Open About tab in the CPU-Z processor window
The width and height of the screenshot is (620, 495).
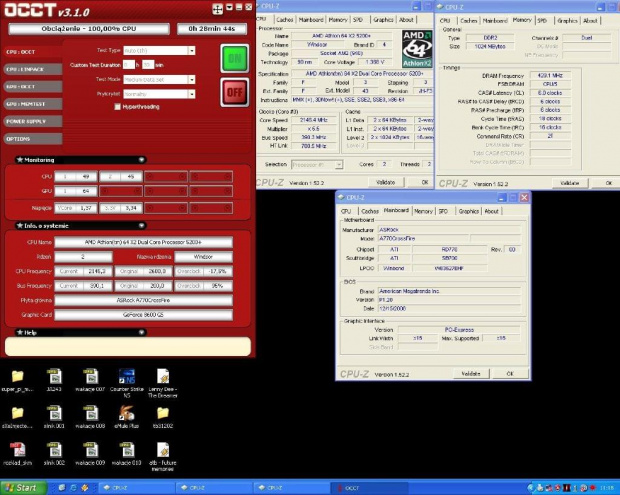pos(406,20)
